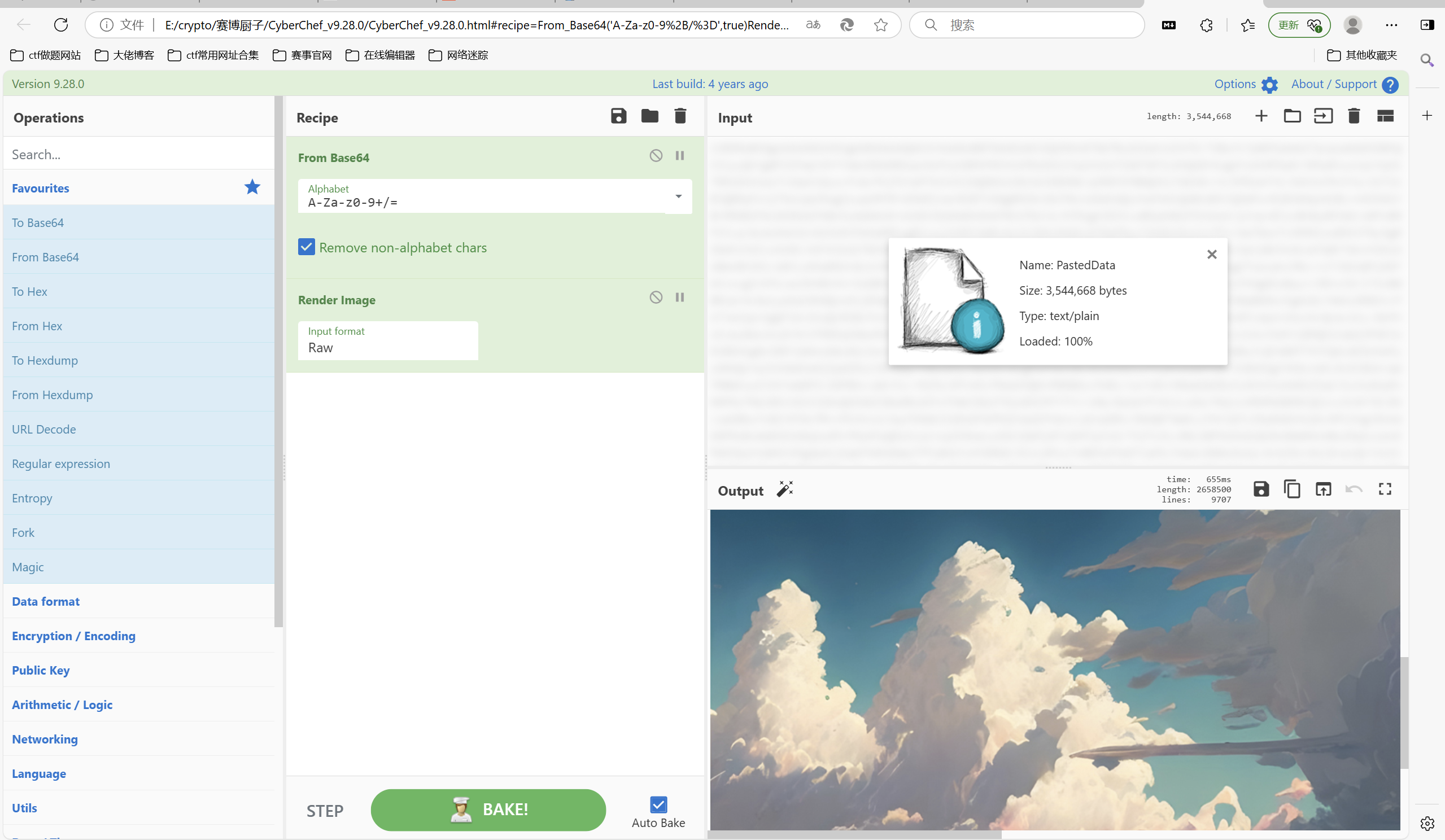Expand the Networking category
The height and width of the screenshot is (840, 1445).
point(138,738)
